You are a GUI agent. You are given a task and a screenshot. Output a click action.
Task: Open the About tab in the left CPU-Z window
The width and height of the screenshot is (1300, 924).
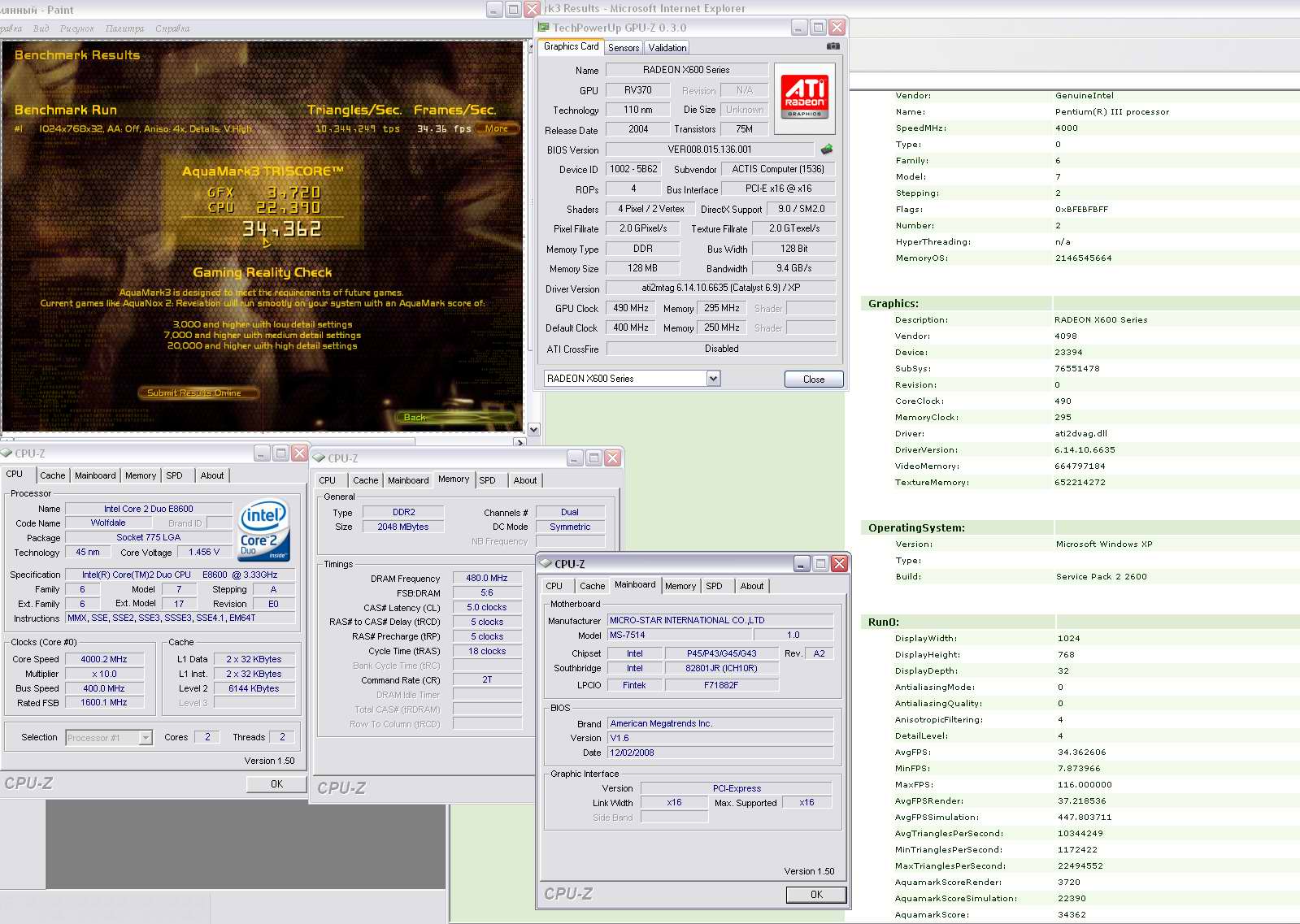point(212,475)
